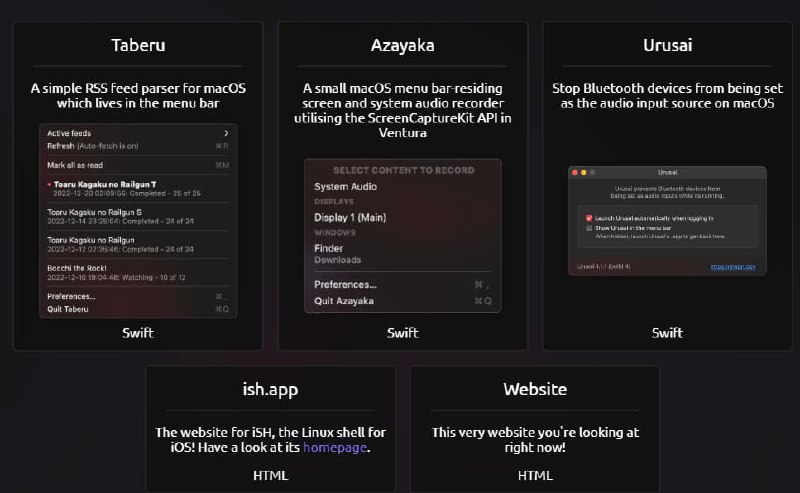800x493 pixels.
Task: Click the yellow minimize button in Urusai window
Action: pyautogui.click(x=583, y=173)
